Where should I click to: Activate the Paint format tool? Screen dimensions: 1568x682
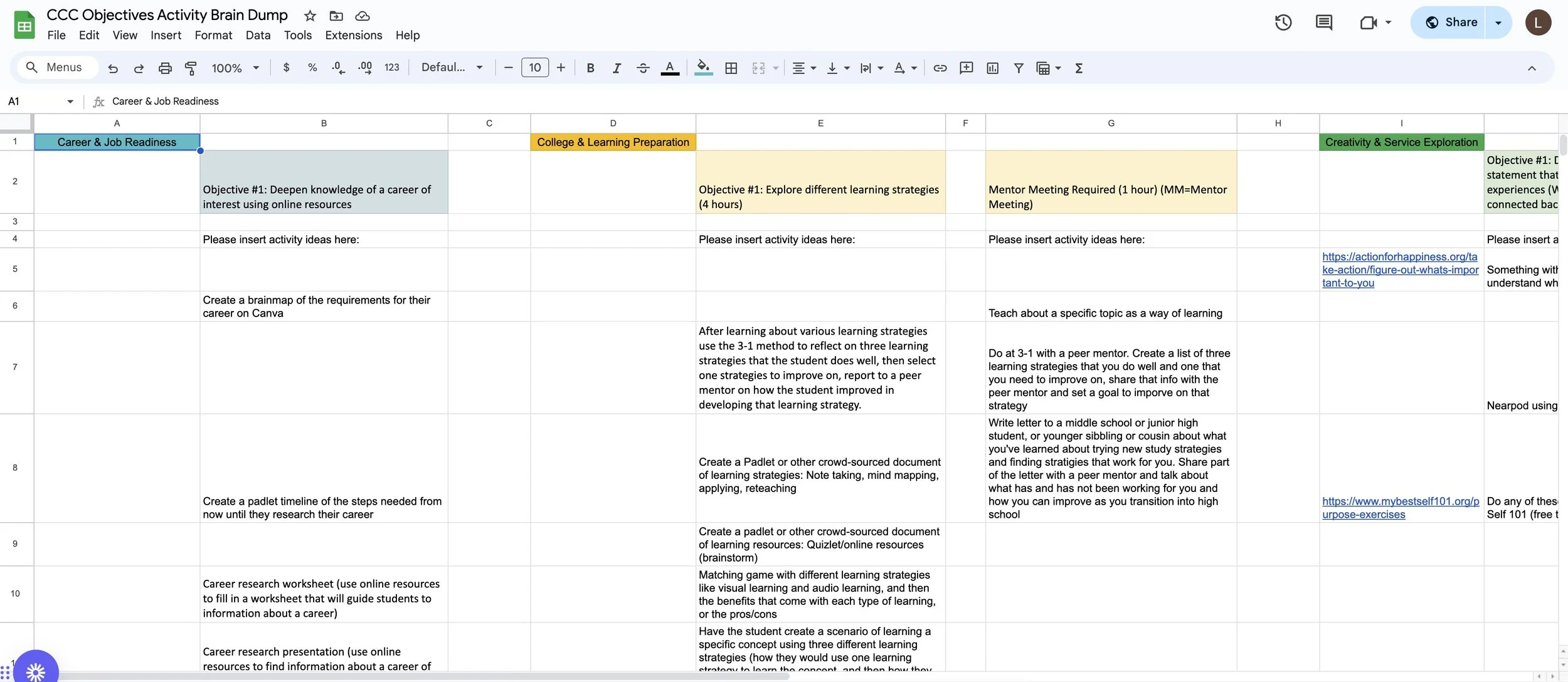coord(191,68)
